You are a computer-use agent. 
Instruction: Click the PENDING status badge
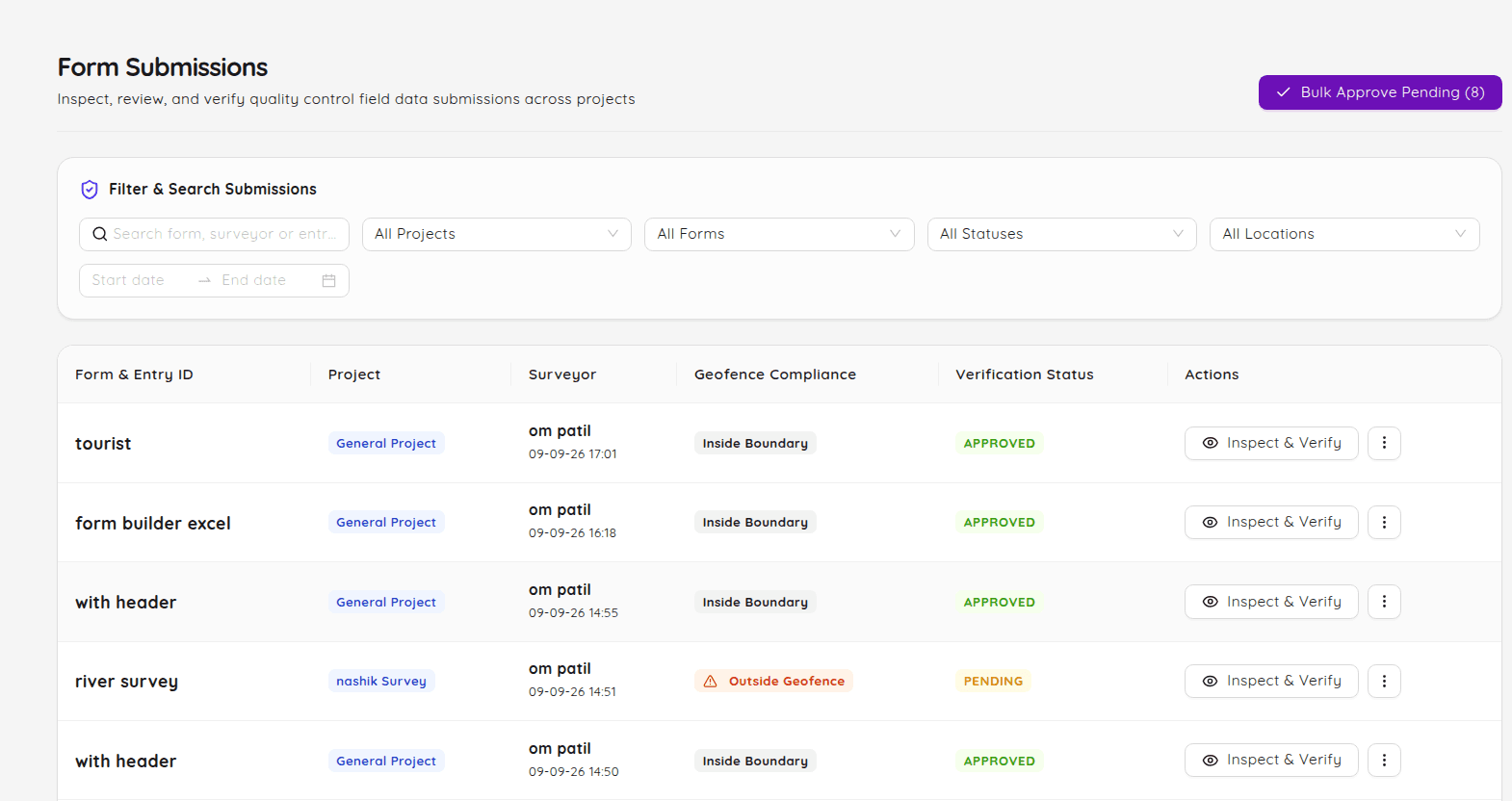coord(993,681)
